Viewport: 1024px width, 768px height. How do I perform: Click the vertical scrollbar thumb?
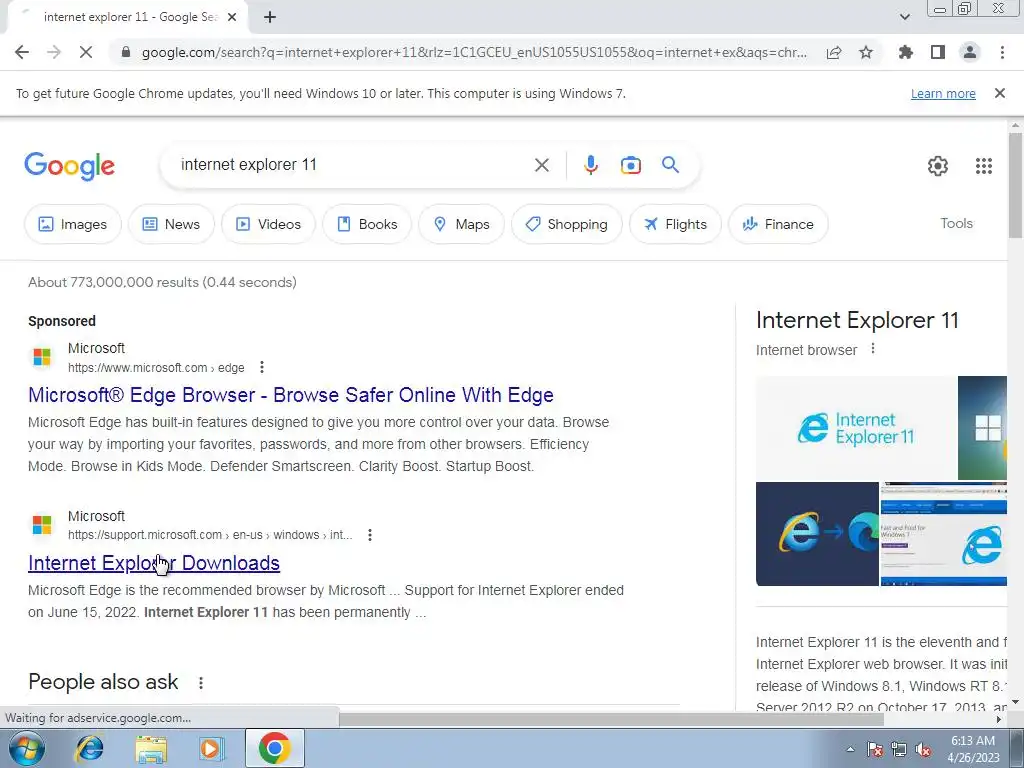(x=1015, y=185)
